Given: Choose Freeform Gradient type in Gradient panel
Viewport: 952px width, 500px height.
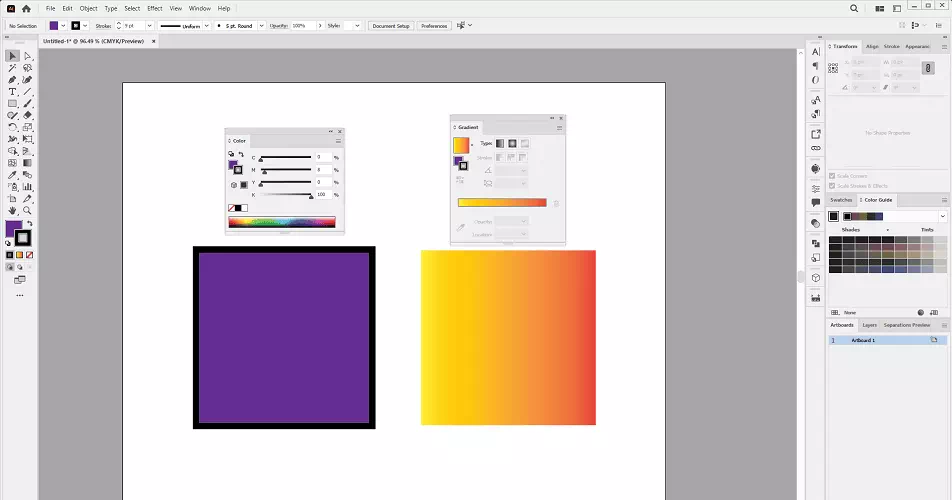Looking at the screenshot, I should click(525, 143).
